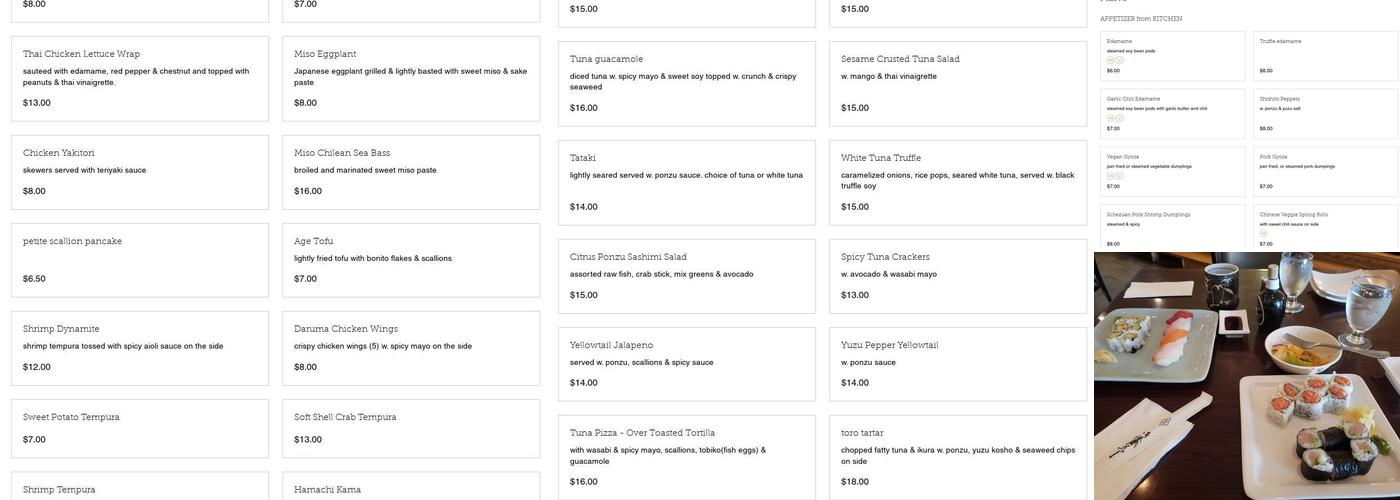The height and width of the screenshot is (500, 1400).
Task: Choose Tuna guacamole from the menu
Action: pos(687,84)
